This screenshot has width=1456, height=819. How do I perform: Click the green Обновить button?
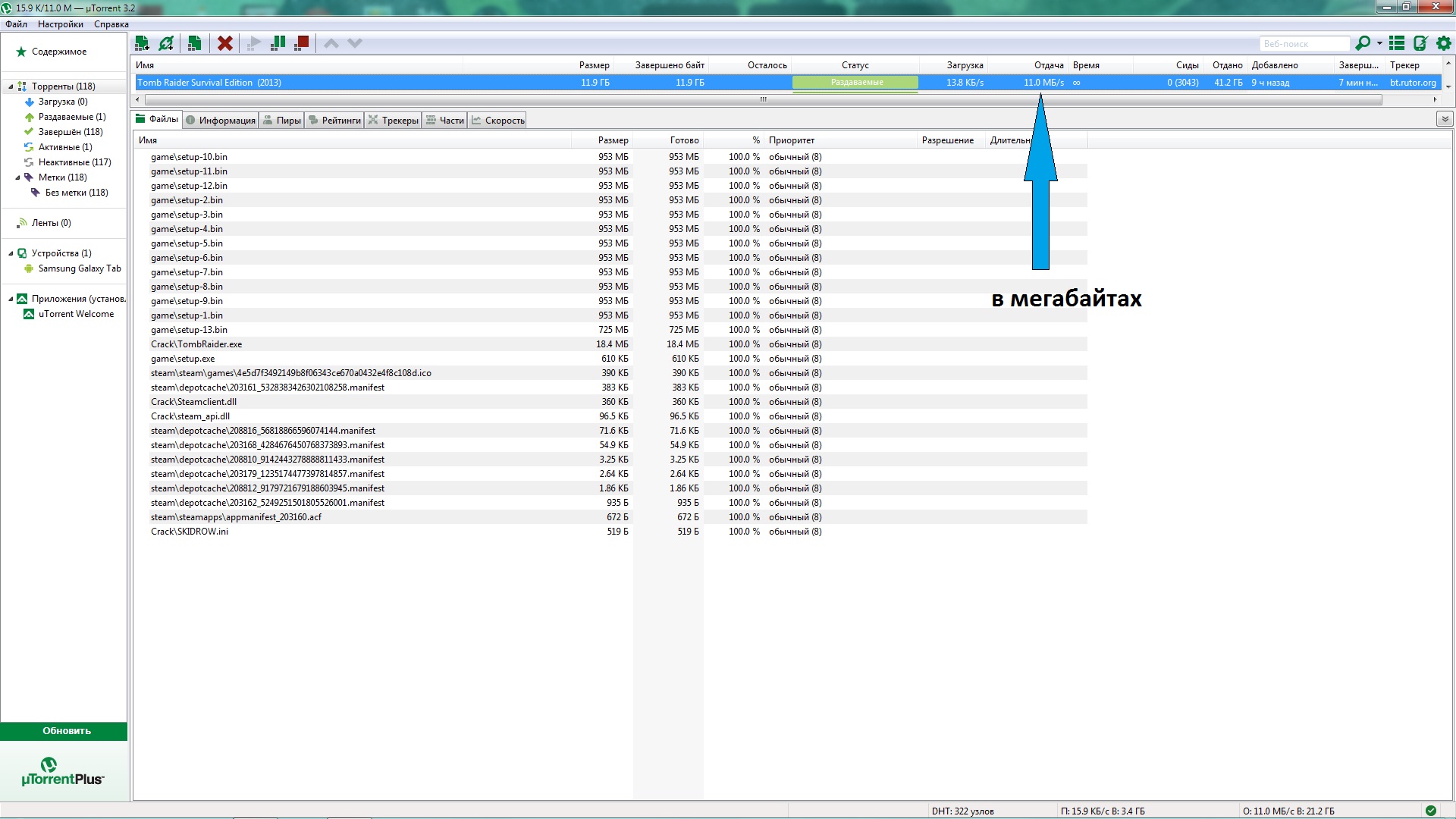click(64, 731)
